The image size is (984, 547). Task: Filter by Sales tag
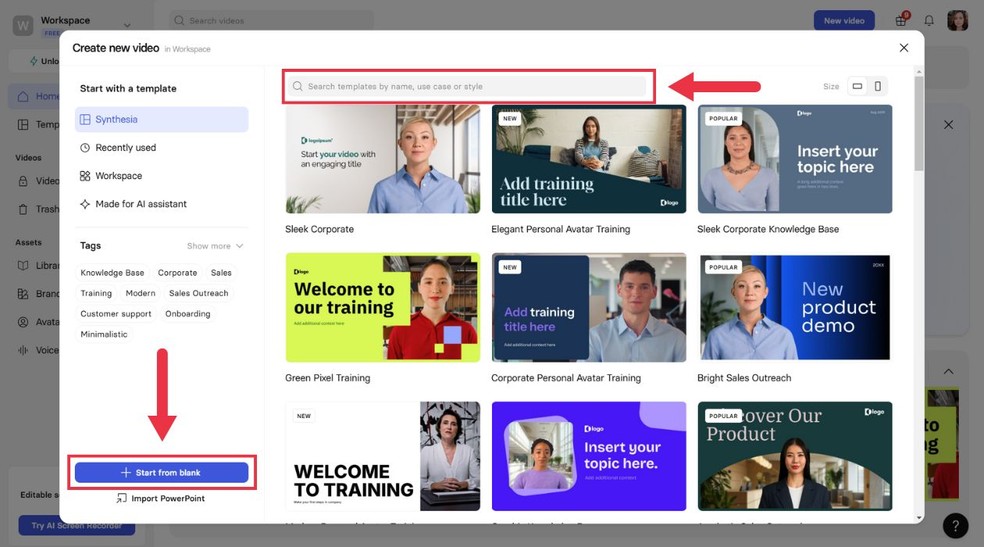[x=221, y=273]
